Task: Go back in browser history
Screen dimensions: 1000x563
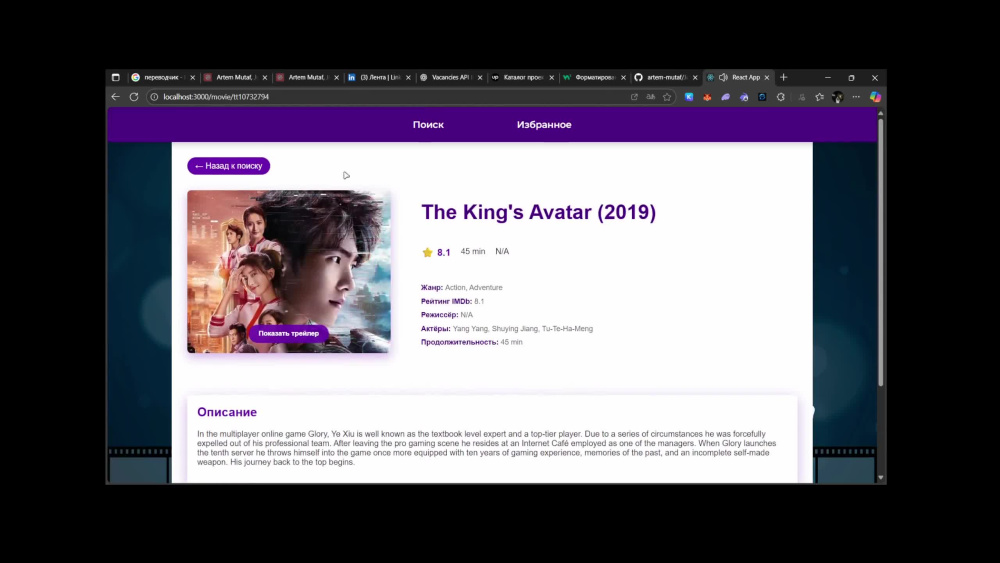Action: [115, 97]
